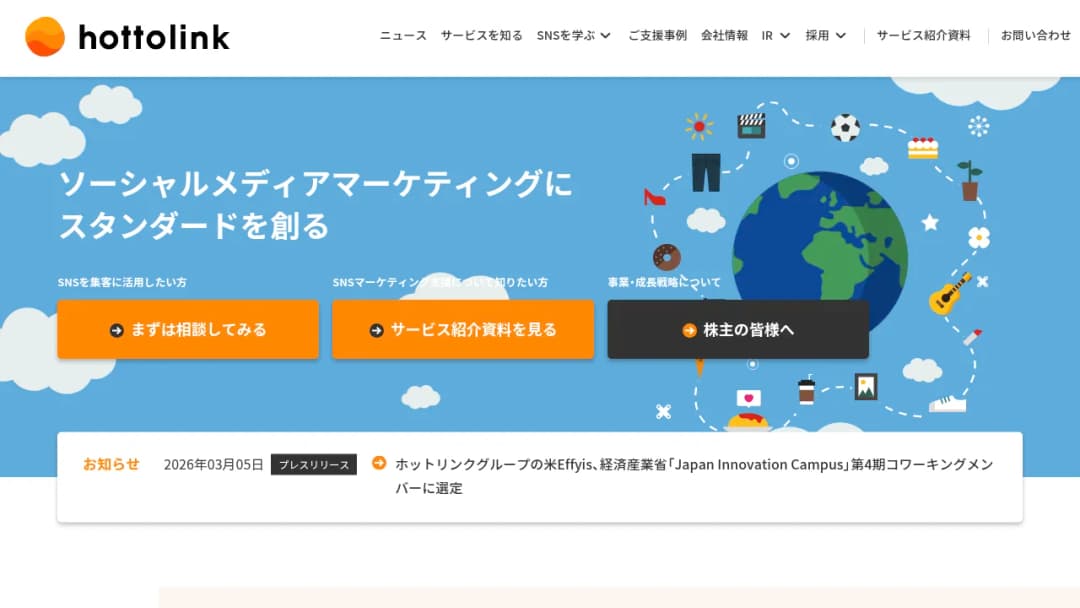Click the navy trousers icon
Screen dimensions: 1080x608
pyautogui.click(x=706, y=172)
